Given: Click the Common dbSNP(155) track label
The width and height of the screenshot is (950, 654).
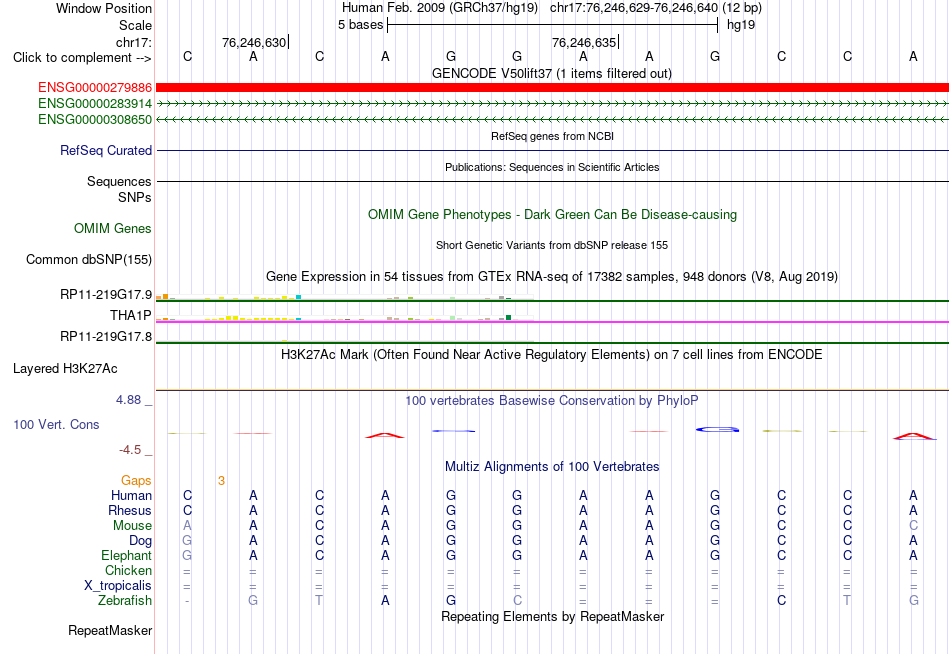Looking at the screenshot, I should (x=88, y=259).
